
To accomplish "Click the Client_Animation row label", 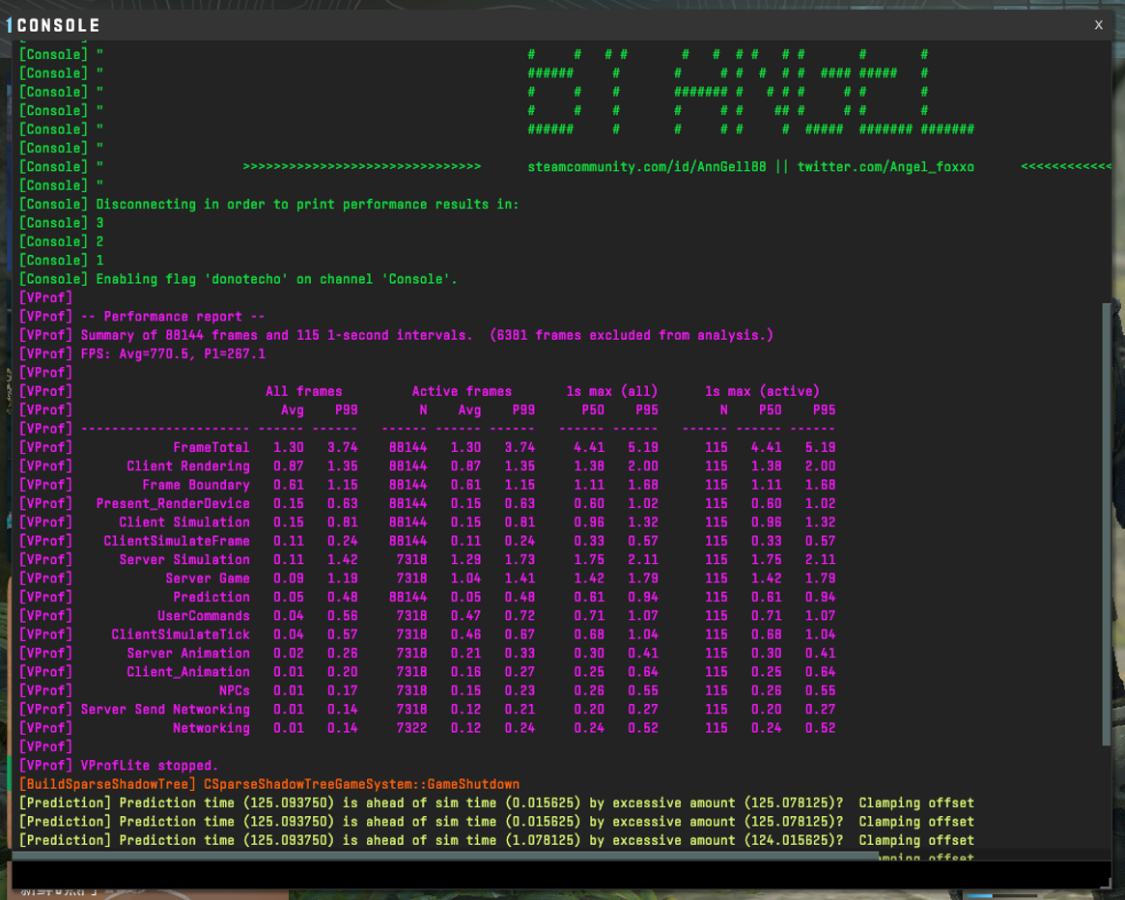I will coord(188,671).
